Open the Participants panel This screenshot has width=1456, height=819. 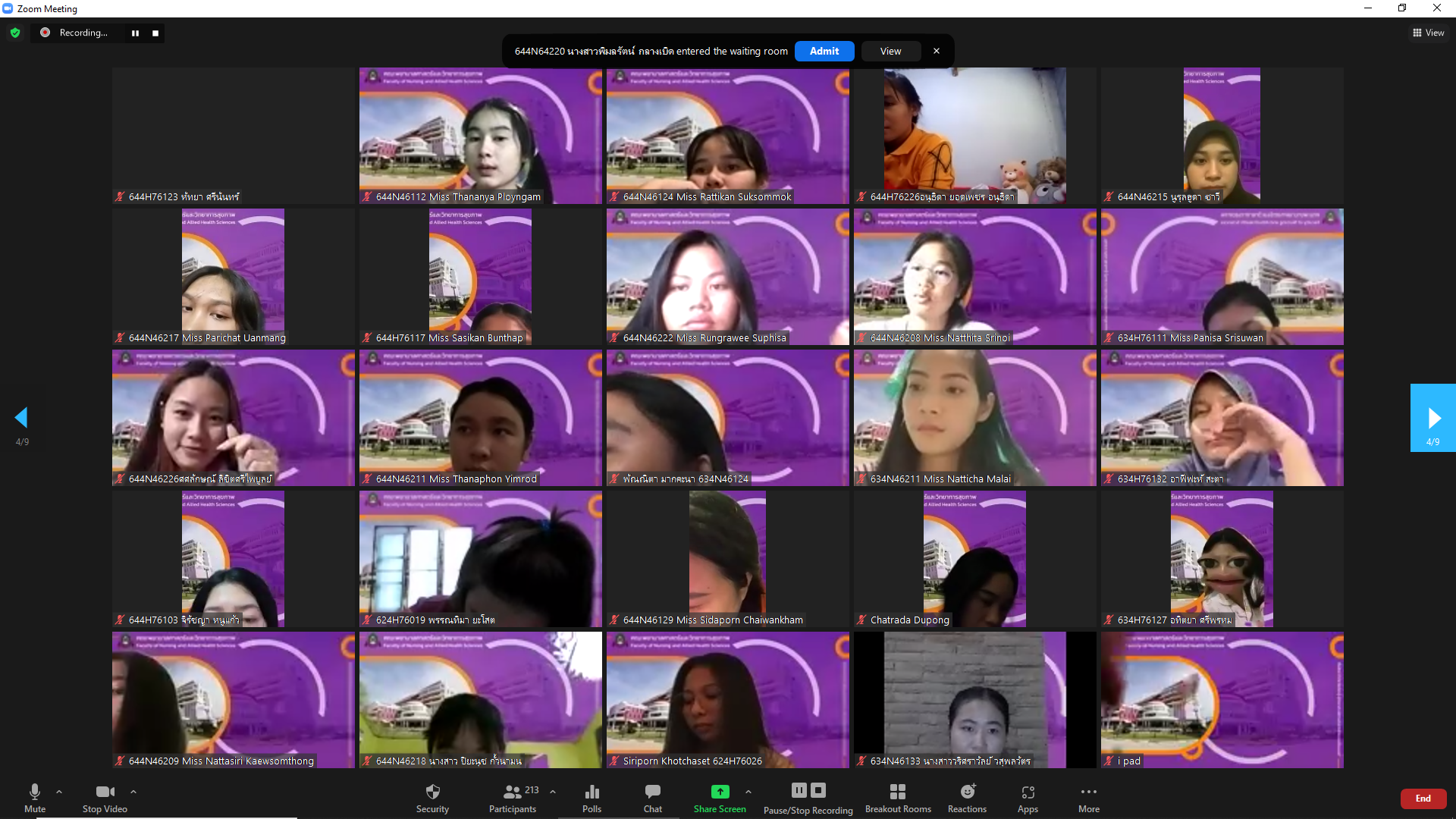pyautogui.click(x=513, y=798)
